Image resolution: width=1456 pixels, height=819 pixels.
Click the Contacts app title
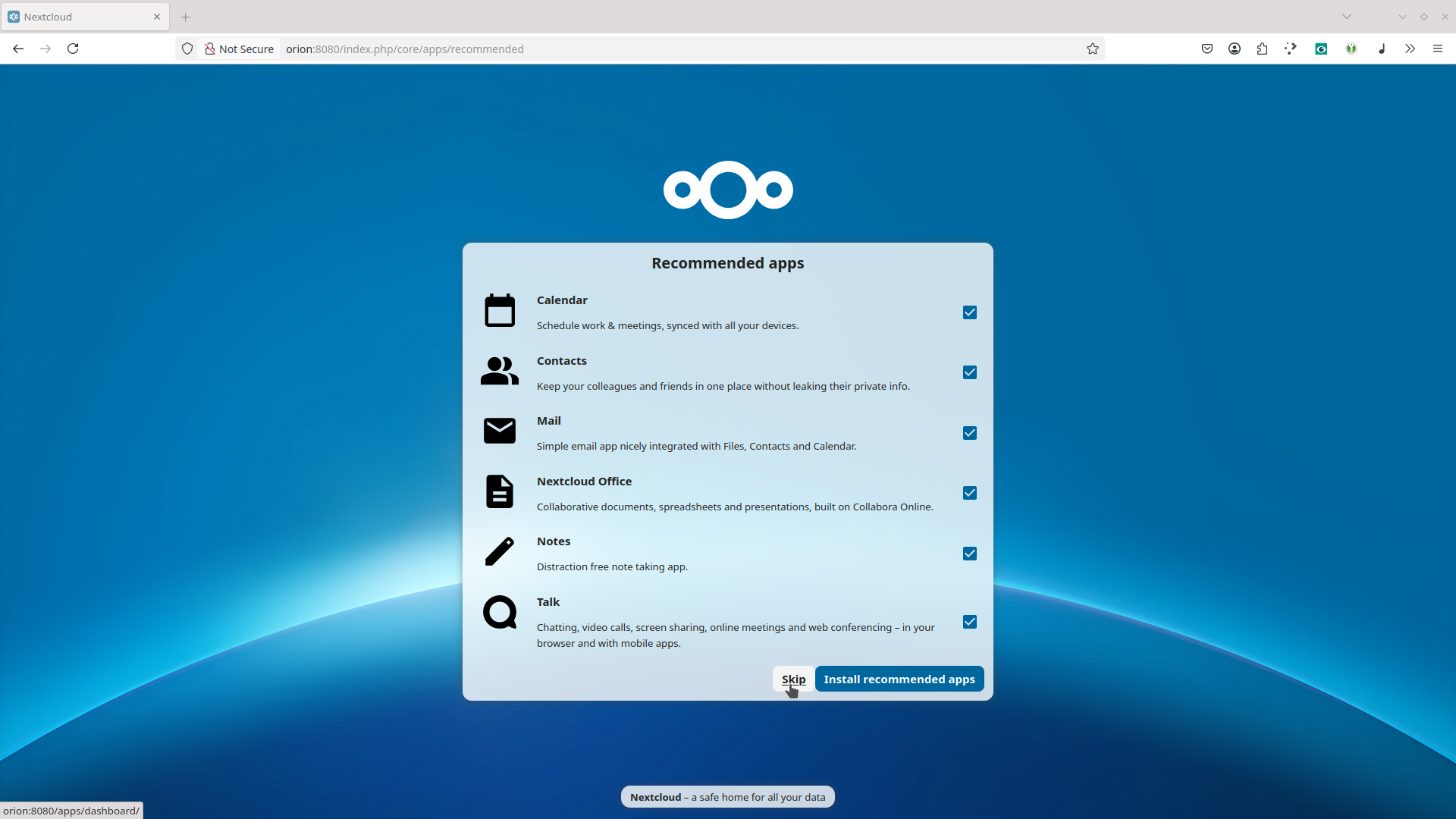tap(562, 361)
